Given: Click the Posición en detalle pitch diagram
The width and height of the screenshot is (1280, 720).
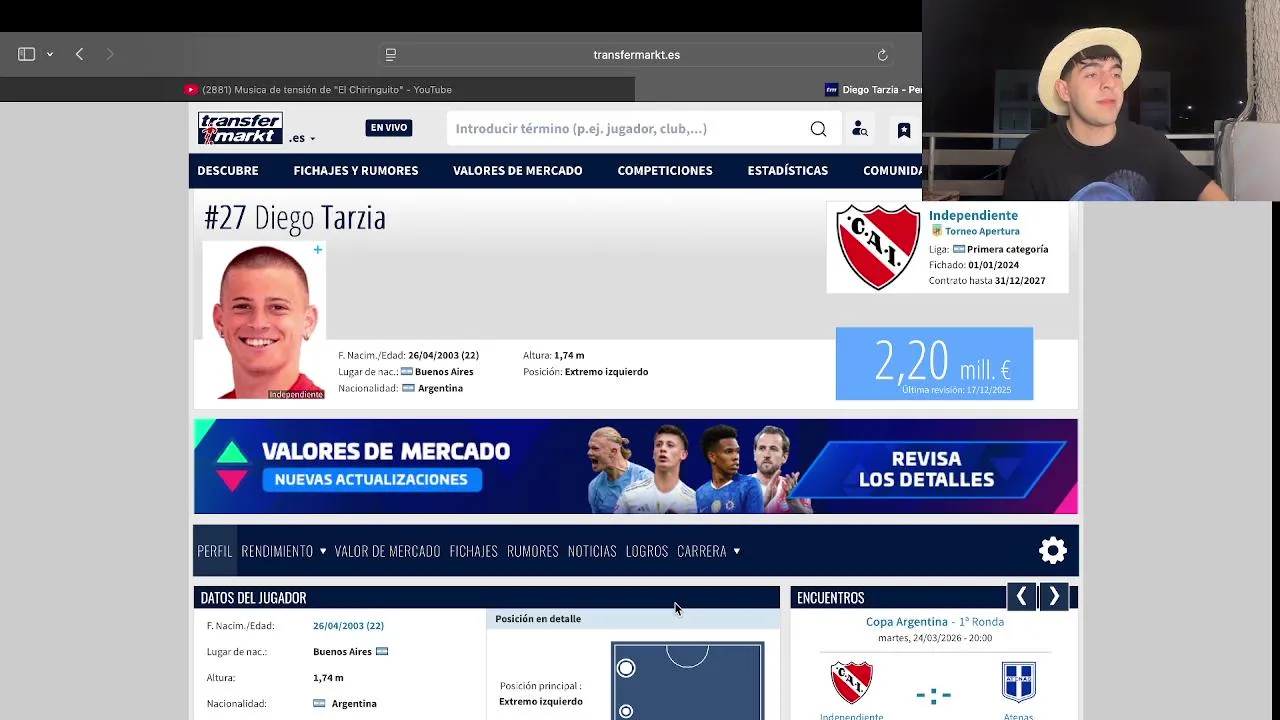Looking at the screenshot, I should tap(687, 682).
